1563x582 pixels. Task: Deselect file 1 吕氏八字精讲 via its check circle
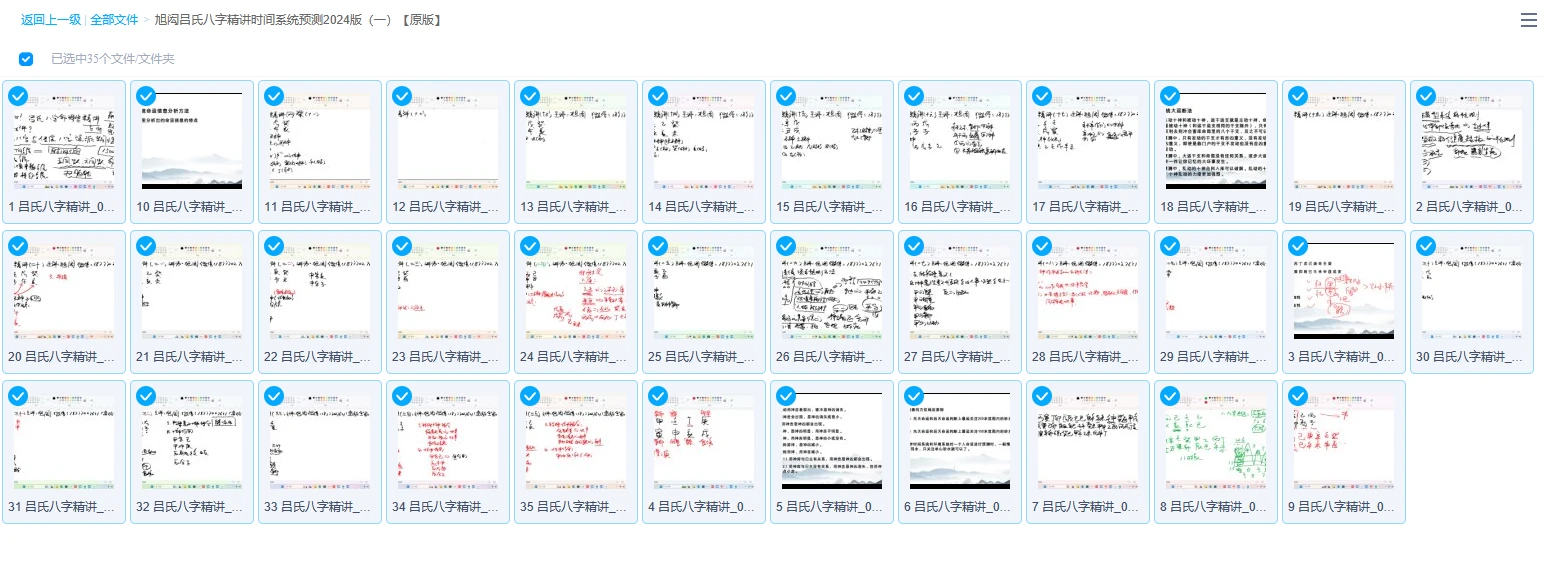click(17, 96)
